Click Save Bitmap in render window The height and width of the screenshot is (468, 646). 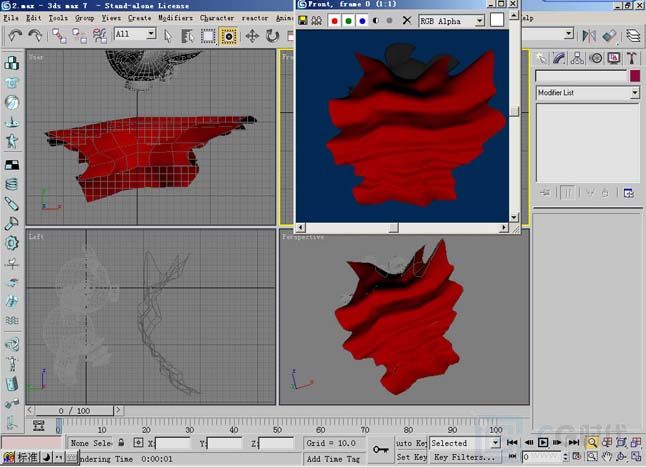[x=303, y=20]
